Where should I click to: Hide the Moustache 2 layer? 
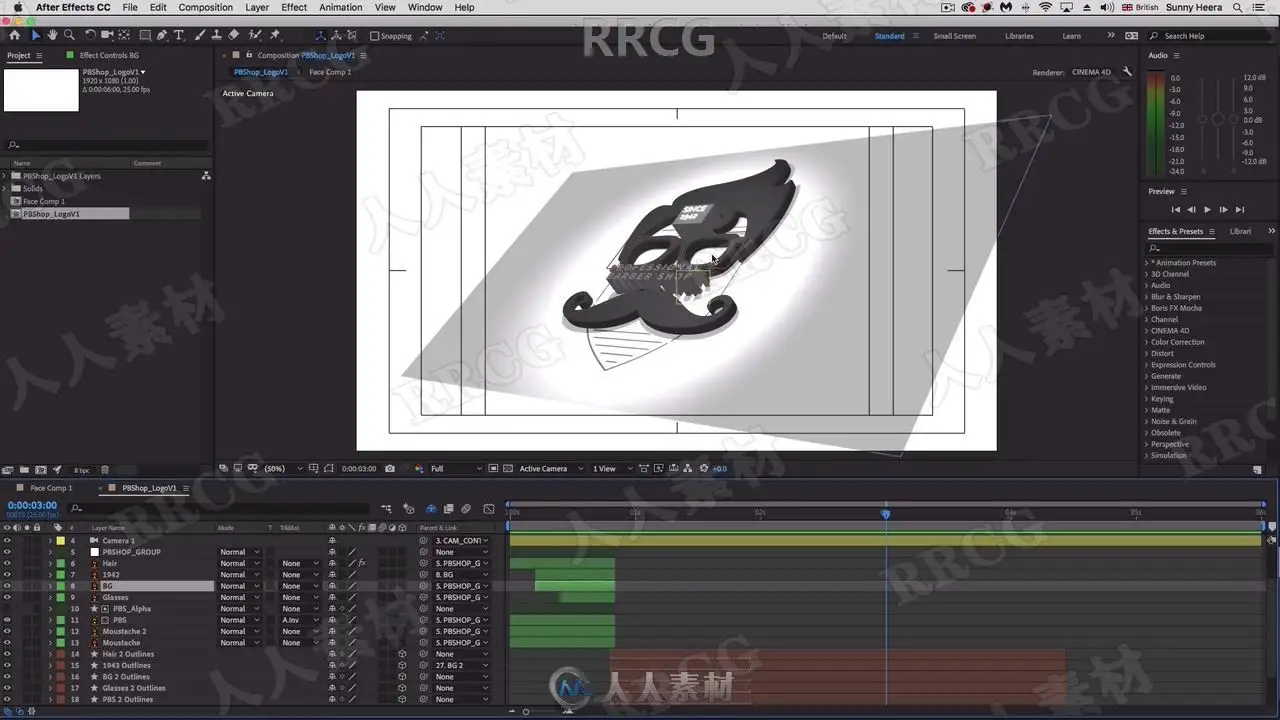point(7,631)
